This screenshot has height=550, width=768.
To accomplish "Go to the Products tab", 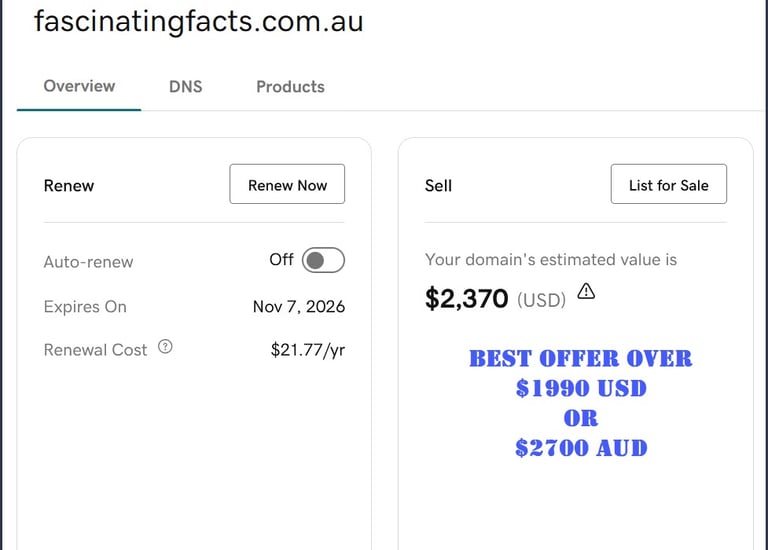I will coord(290,87).
